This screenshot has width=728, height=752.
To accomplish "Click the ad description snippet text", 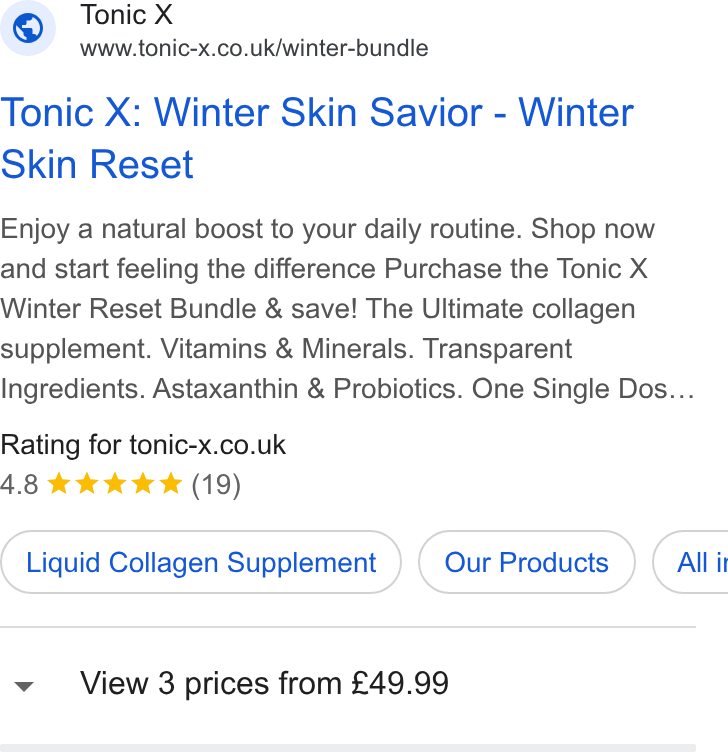I will pyautogui.click(x=348, y=308).
